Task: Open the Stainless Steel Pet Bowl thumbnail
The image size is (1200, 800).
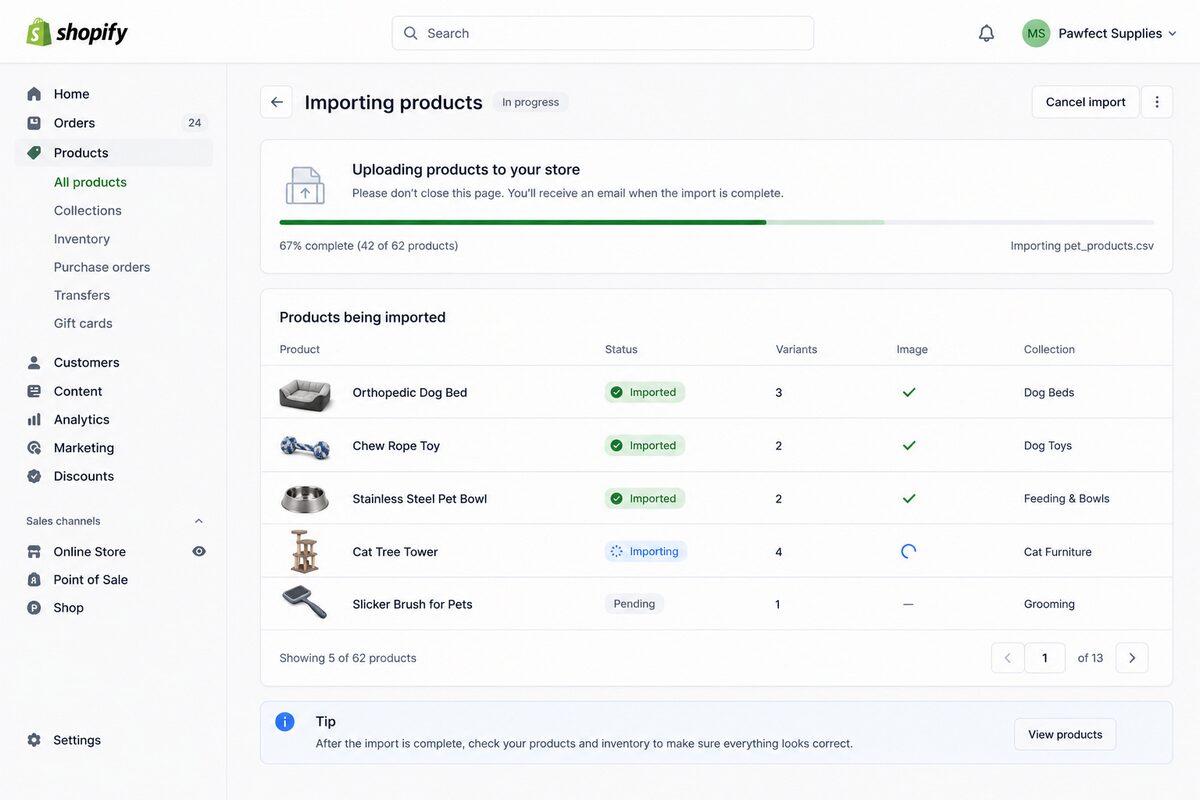Action: tap(305, 498)
